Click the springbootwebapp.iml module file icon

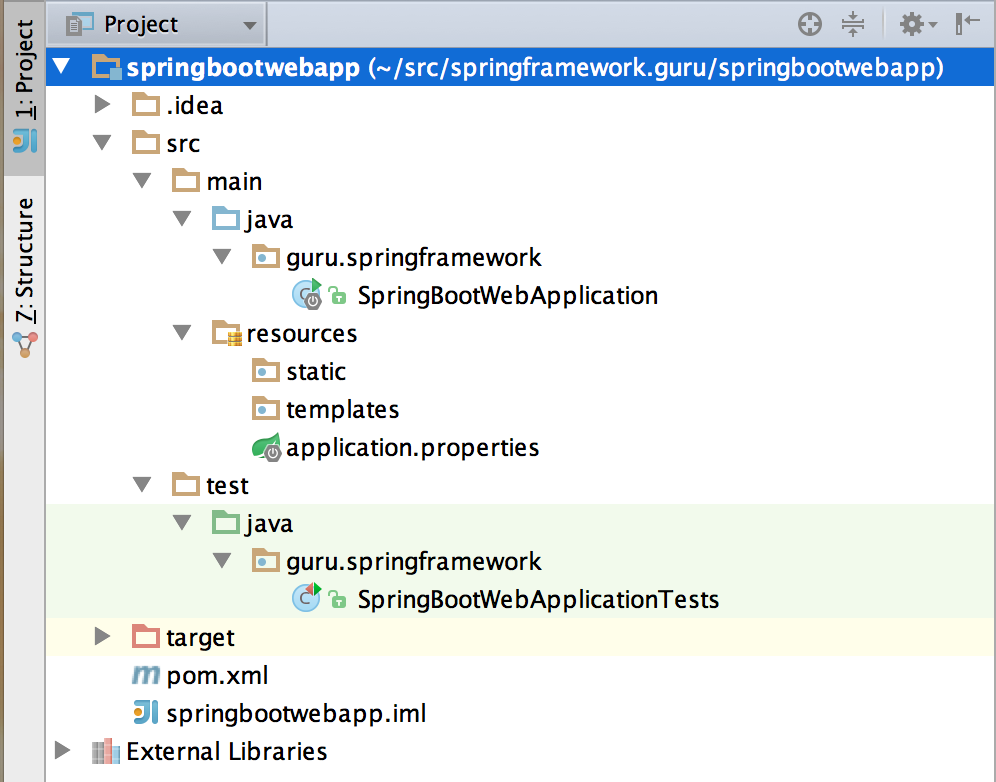coord(146,712)
